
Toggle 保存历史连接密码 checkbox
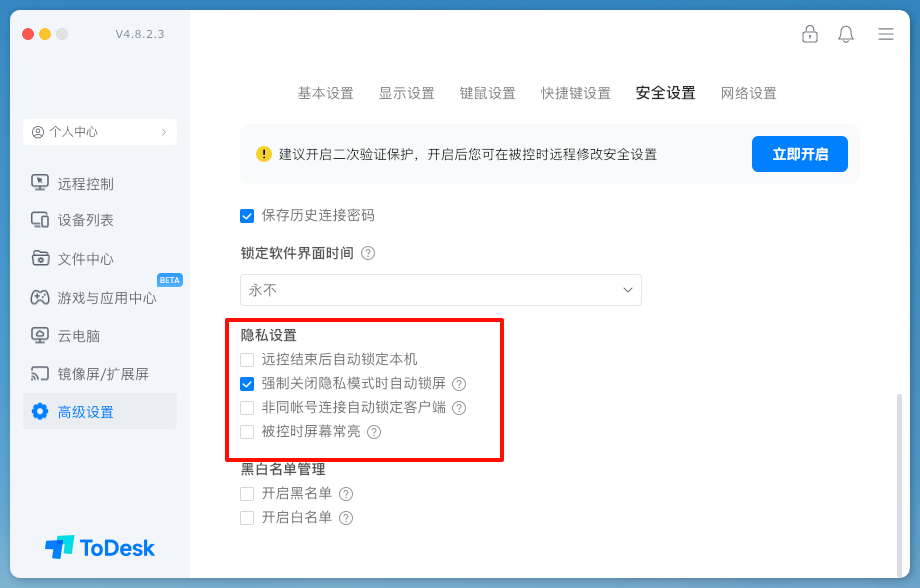pyautogui.click(x=247, y=215)
